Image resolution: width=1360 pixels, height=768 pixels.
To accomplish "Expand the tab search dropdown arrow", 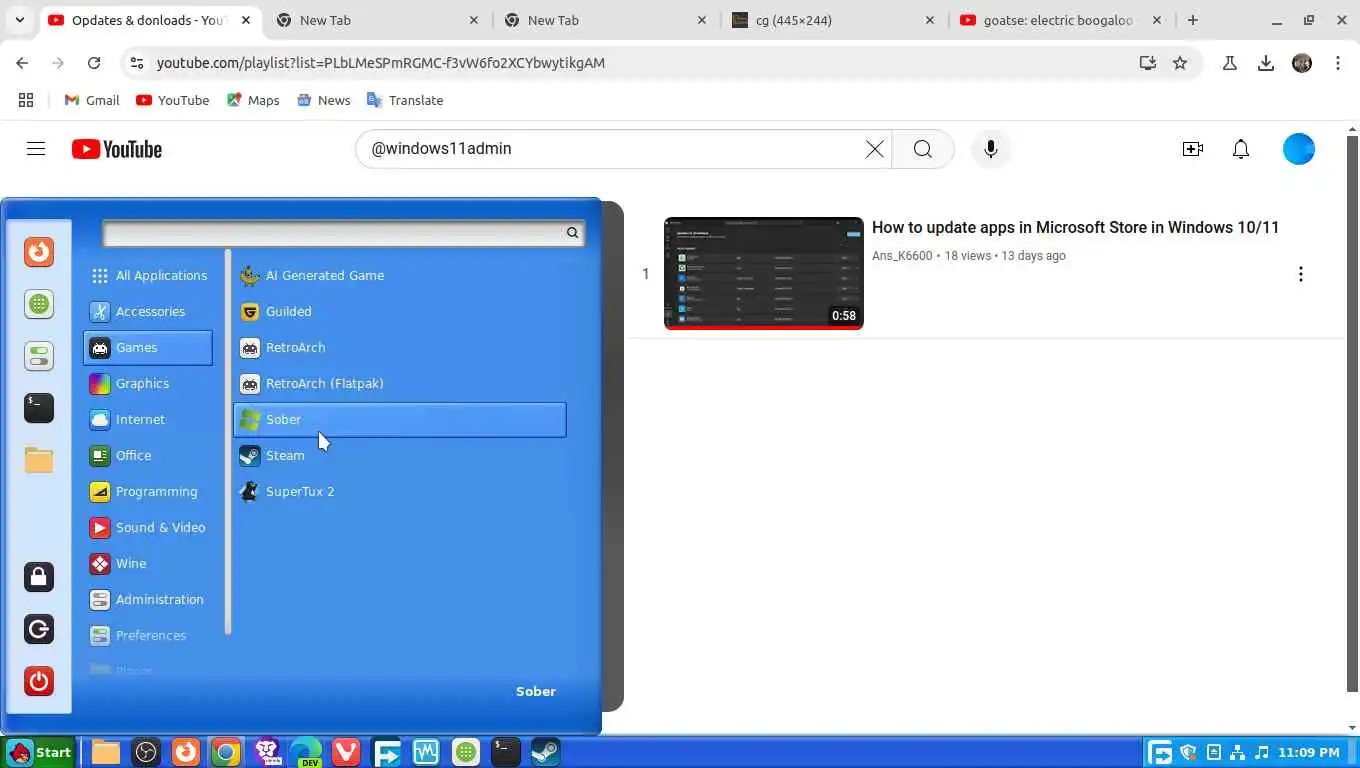I will (x=19, y=20).
